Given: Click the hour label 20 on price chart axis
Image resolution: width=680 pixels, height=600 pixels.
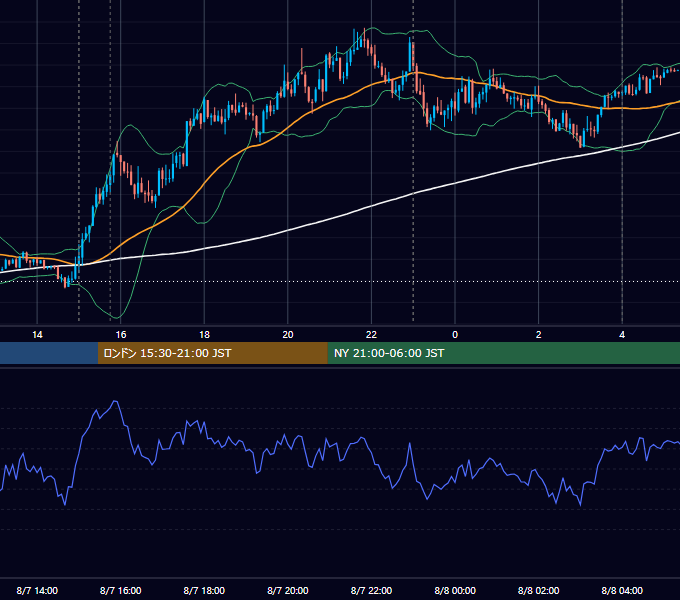Looking at the screenshot, I should [x=288, y=335].
